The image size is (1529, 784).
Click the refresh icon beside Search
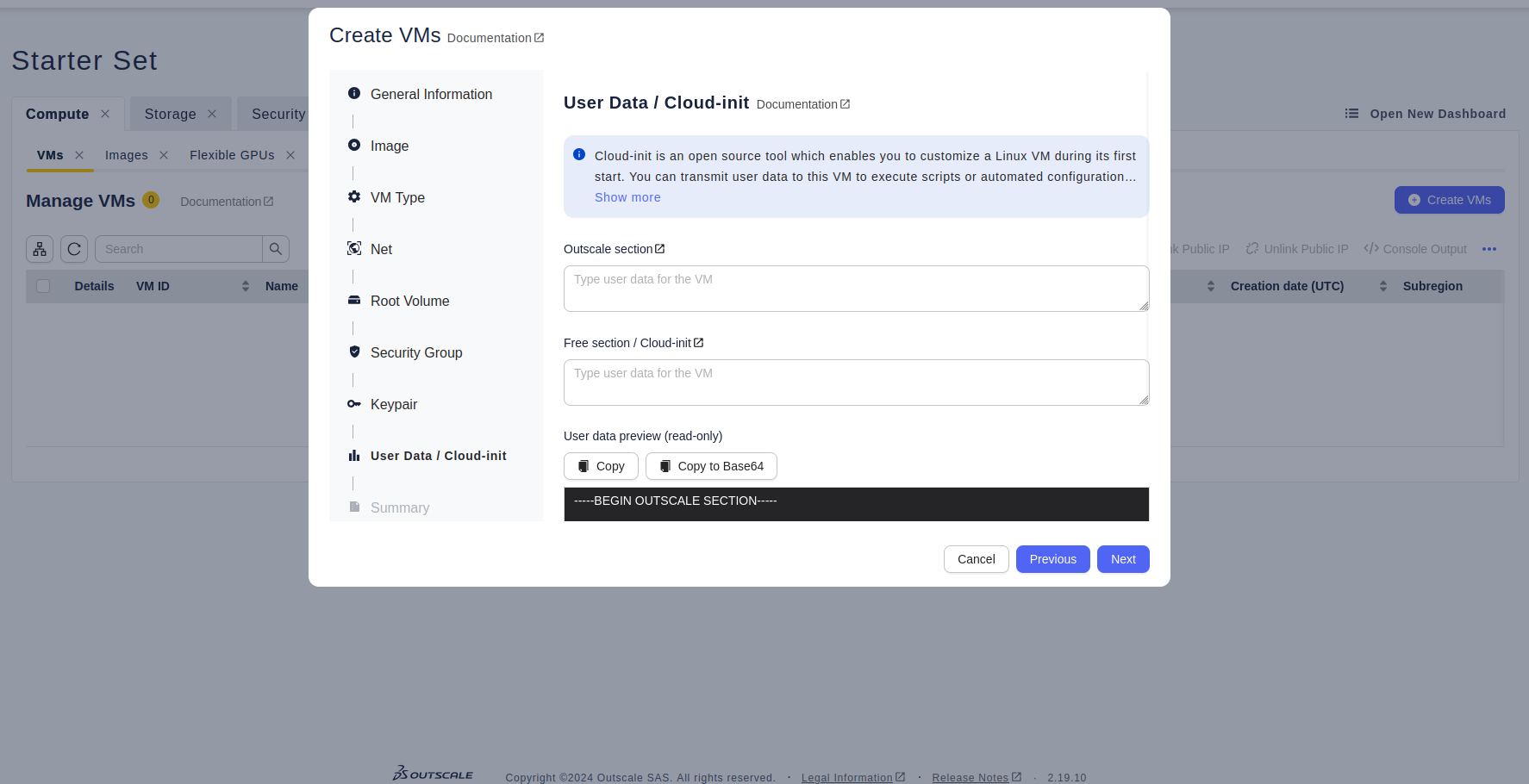click(x=74, y=249)
